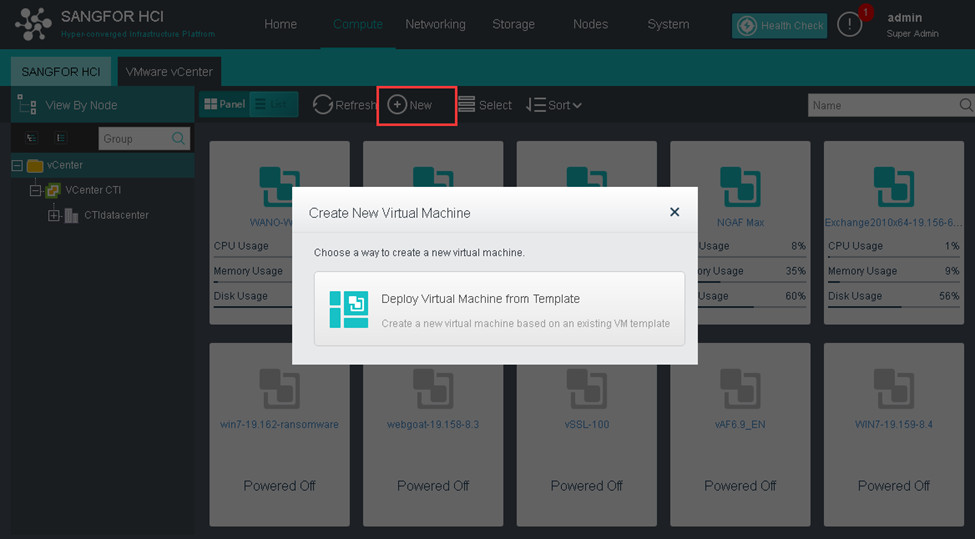Click Exchange2010x64 Memory Usage bar
This screenshot has height=539, width=975.
894,282
